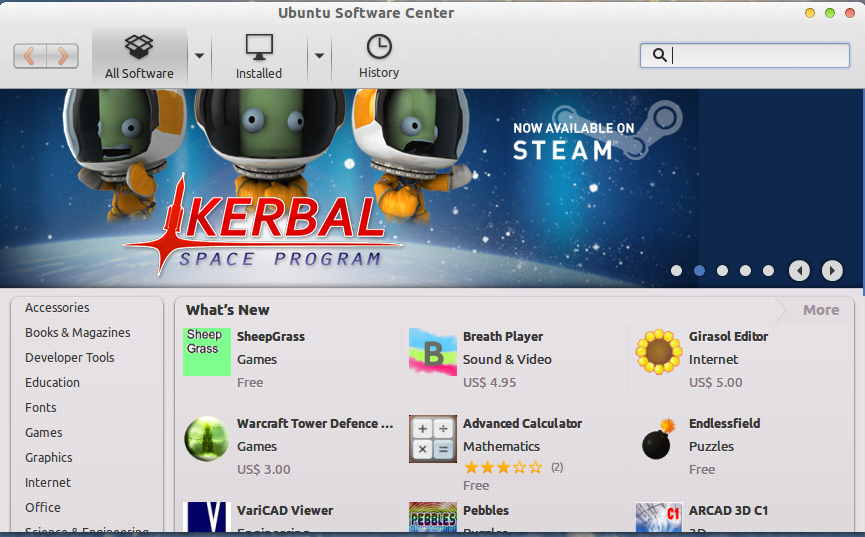The image size is (865, 537).
Task: Open the Books & Magazines category
Action: 78,333
